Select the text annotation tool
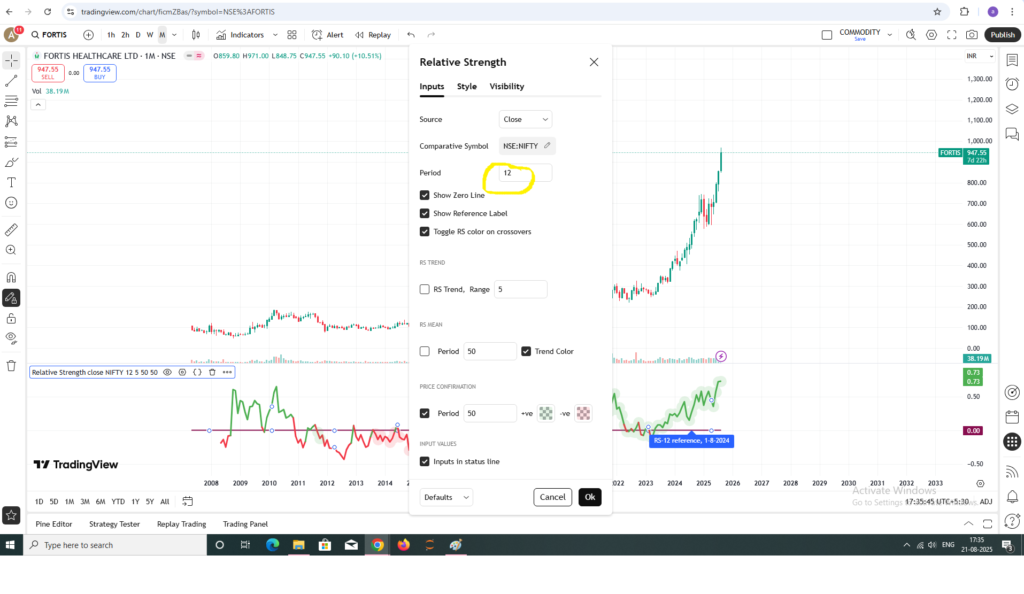The height and width of the screenshot is (594, 1024). (11, 182)
